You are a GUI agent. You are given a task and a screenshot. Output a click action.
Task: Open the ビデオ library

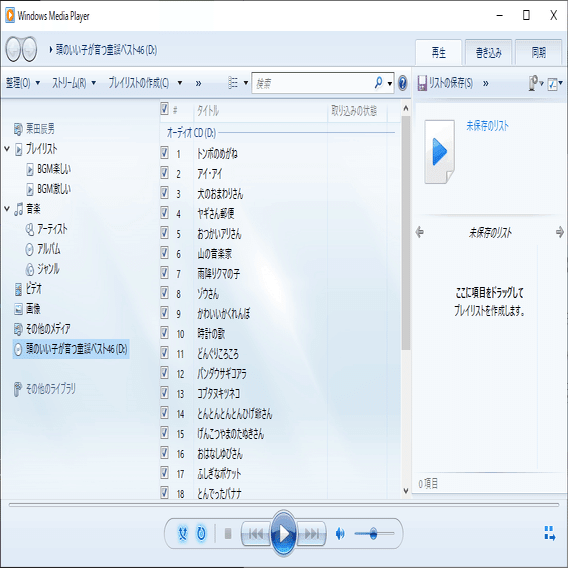[x=28, y=289]
